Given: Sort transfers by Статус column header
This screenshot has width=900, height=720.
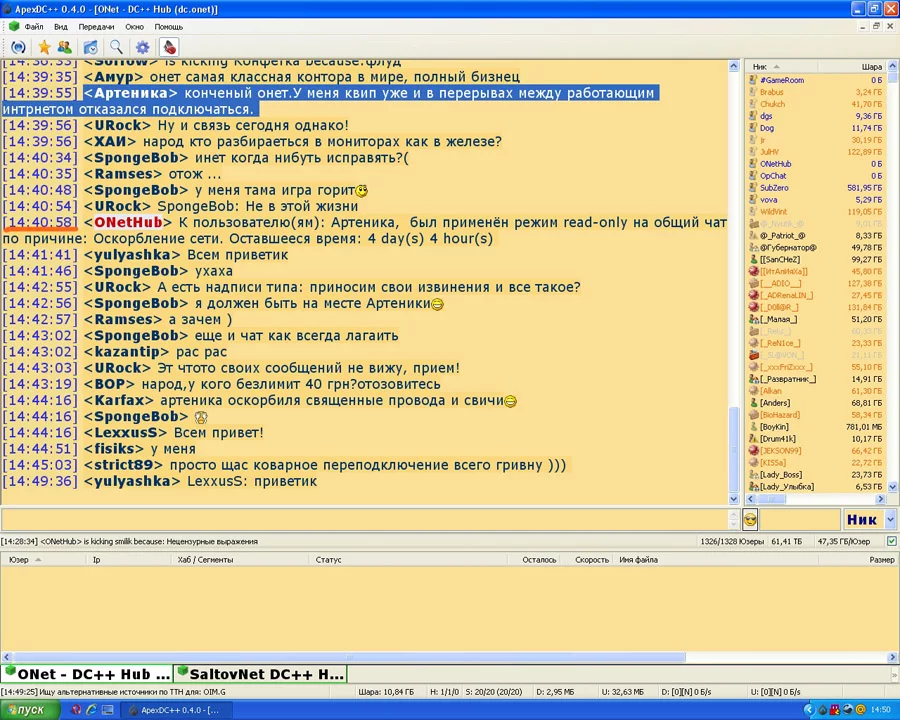Looking at the screenshot, I should point(328,560).
